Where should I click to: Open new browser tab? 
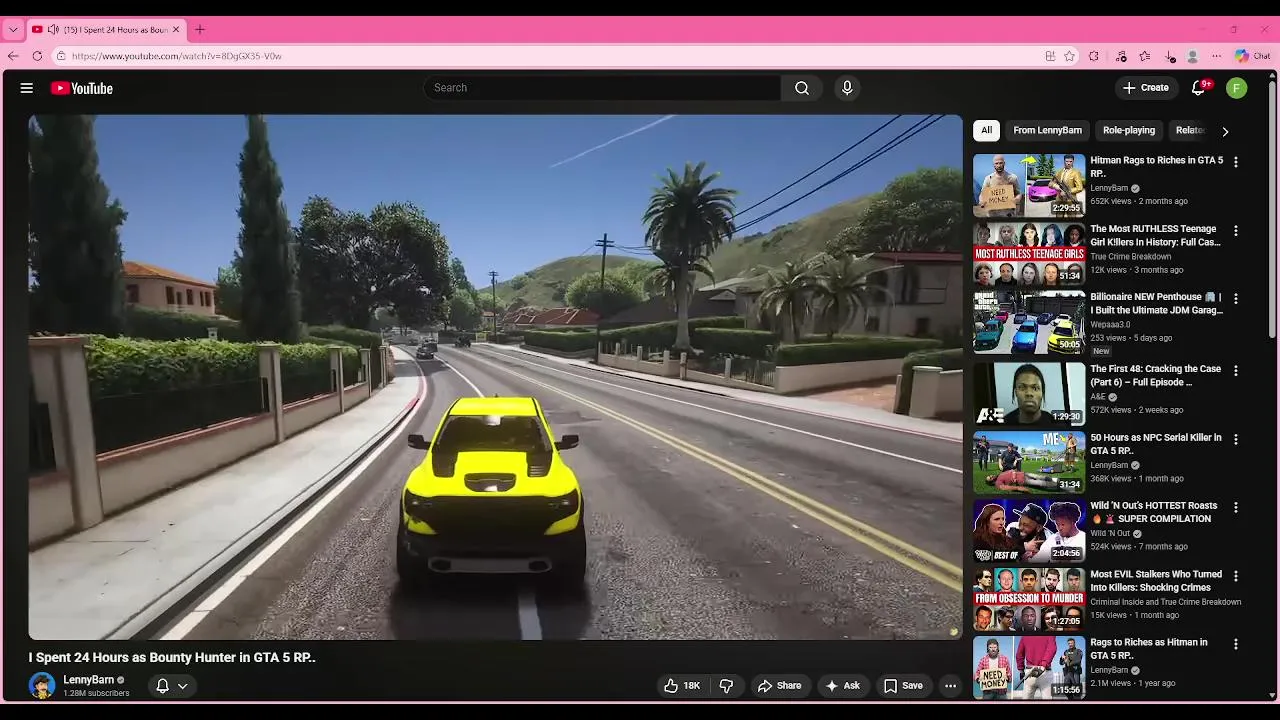[x=200, y=30]
